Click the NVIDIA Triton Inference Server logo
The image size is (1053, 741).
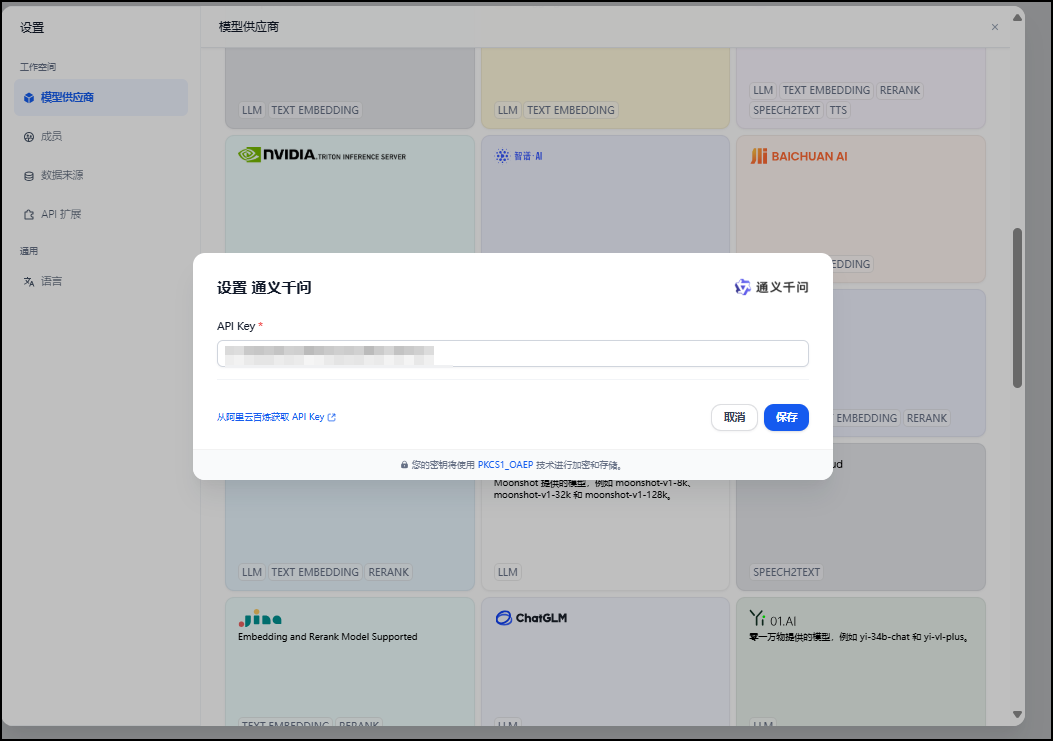pyautogui.click(x=322, y=155)
